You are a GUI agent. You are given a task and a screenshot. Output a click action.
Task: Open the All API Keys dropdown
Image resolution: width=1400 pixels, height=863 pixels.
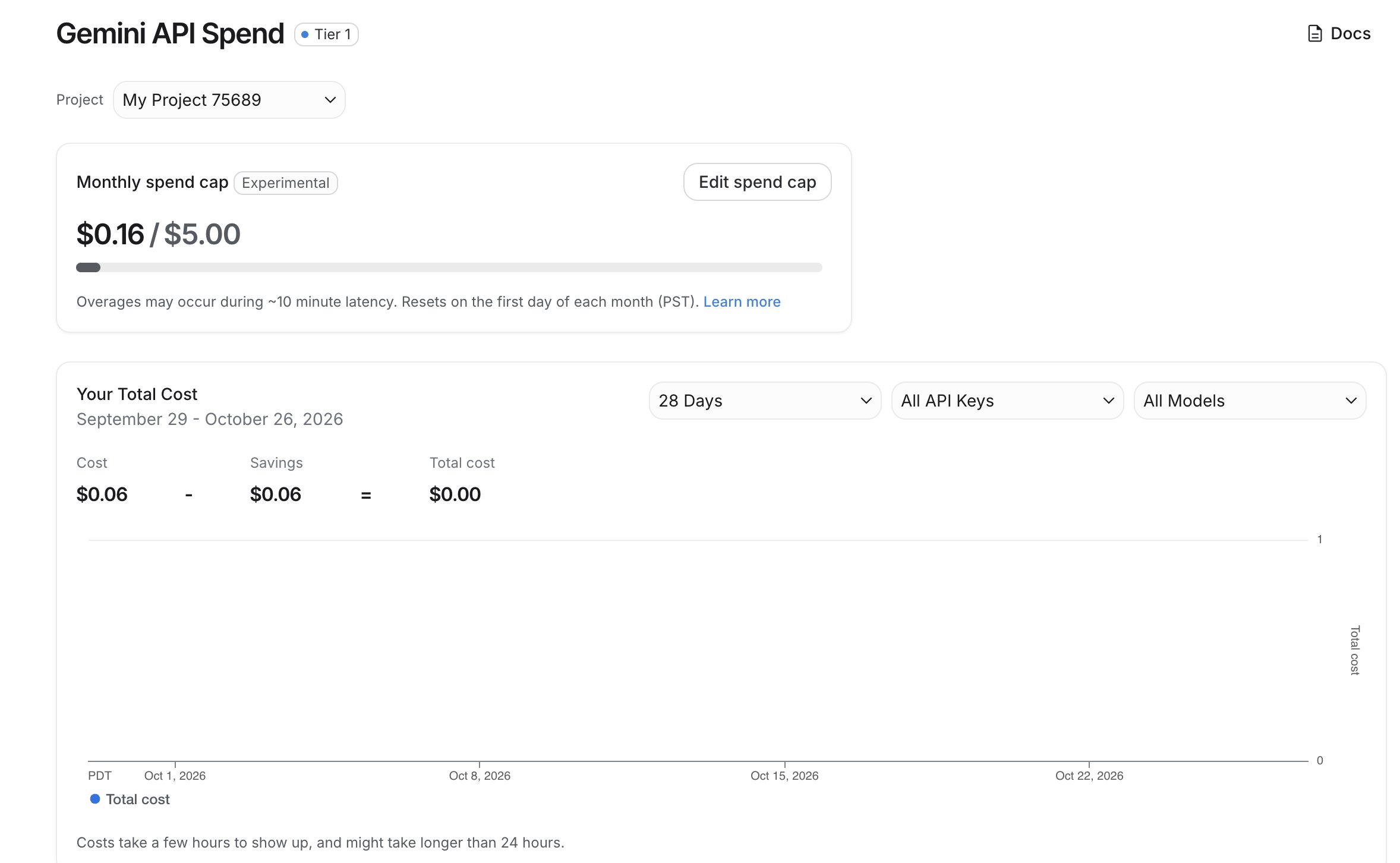[1007, 401]
